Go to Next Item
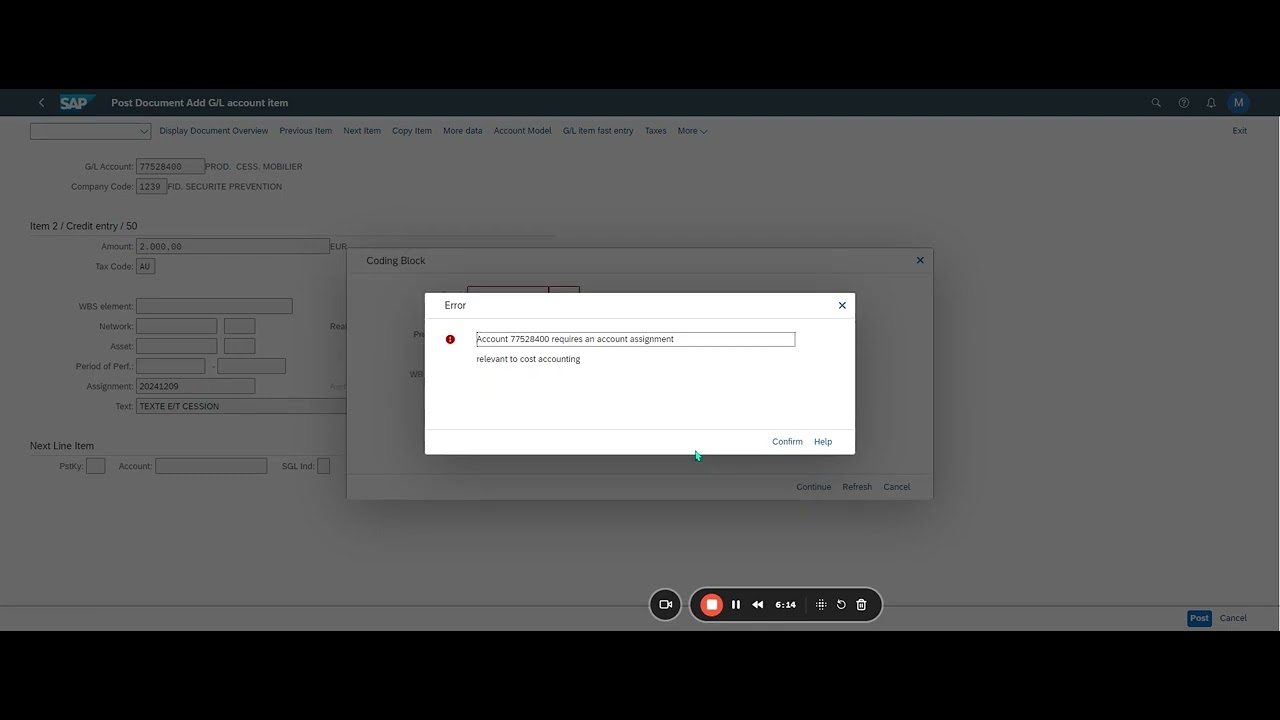The width and height of the screenshot is (1280, 720). coord(362,131)
